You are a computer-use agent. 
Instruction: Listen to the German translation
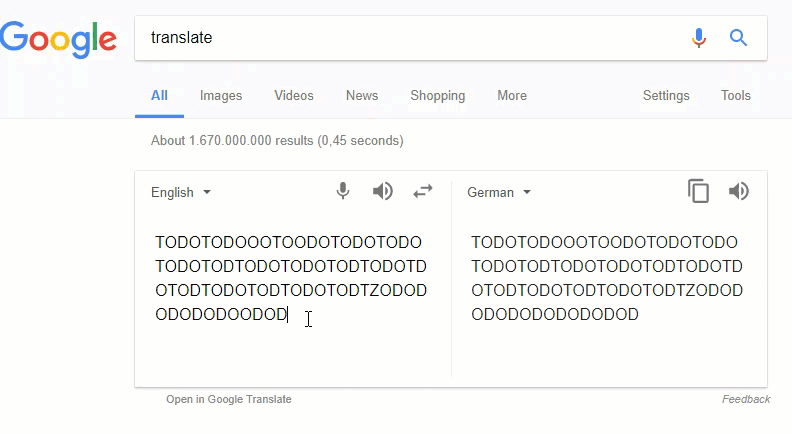(x=739, y=191)
